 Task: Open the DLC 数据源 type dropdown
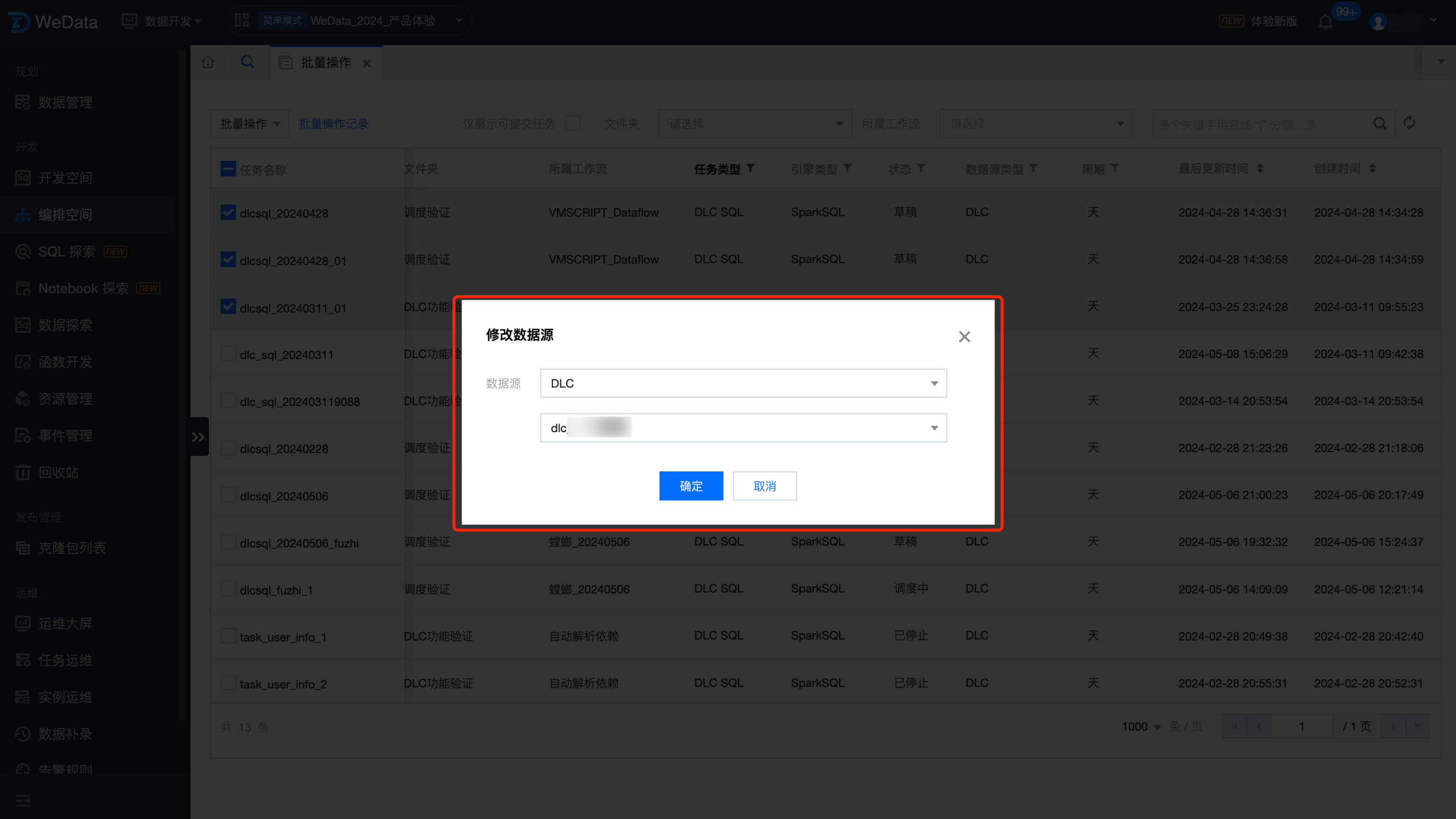tap(743, 383)
